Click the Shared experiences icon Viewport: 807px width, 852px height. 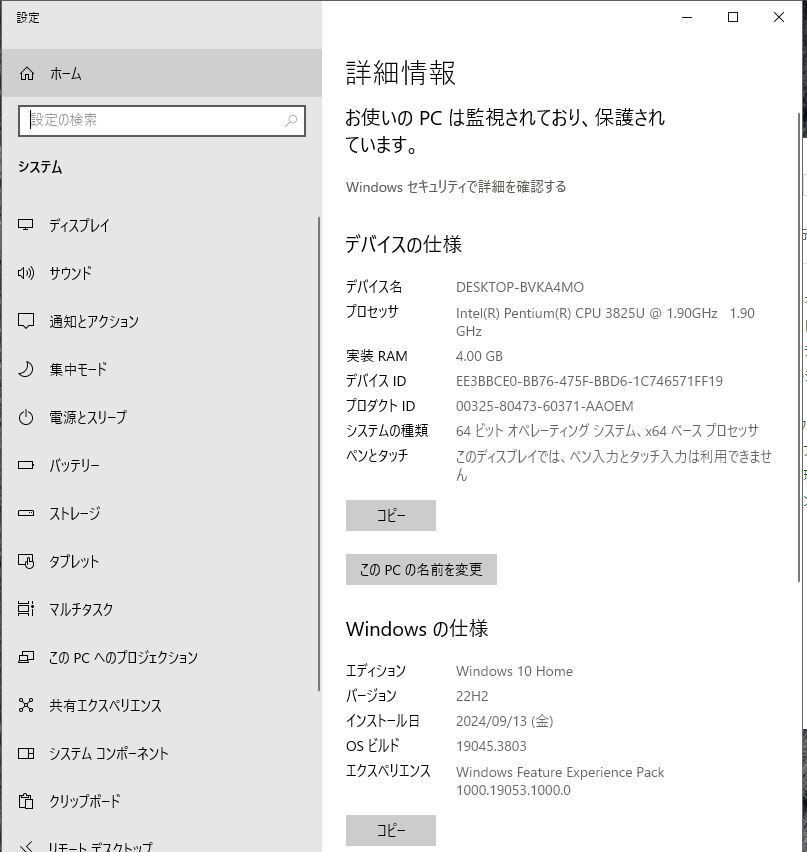pos(26,705)
